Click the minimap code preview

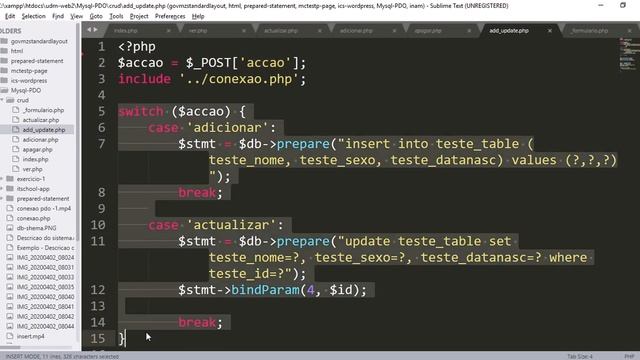pos(629,54)
